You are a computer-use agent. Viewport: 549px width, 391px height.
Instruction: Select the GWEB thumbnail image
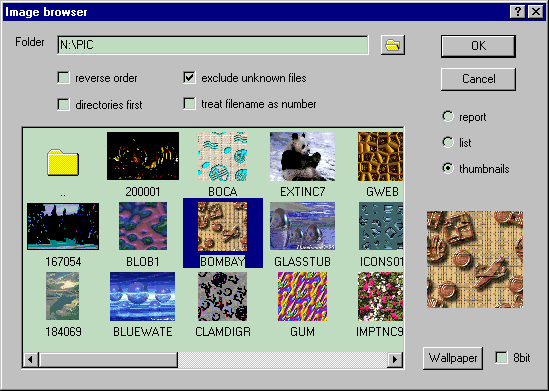pos(380,156)
